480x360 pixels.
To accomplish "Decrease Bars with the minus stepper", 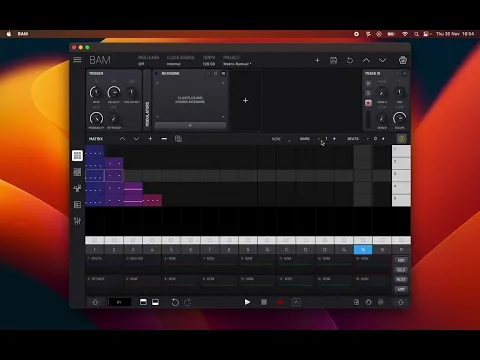I will (319, 139).
